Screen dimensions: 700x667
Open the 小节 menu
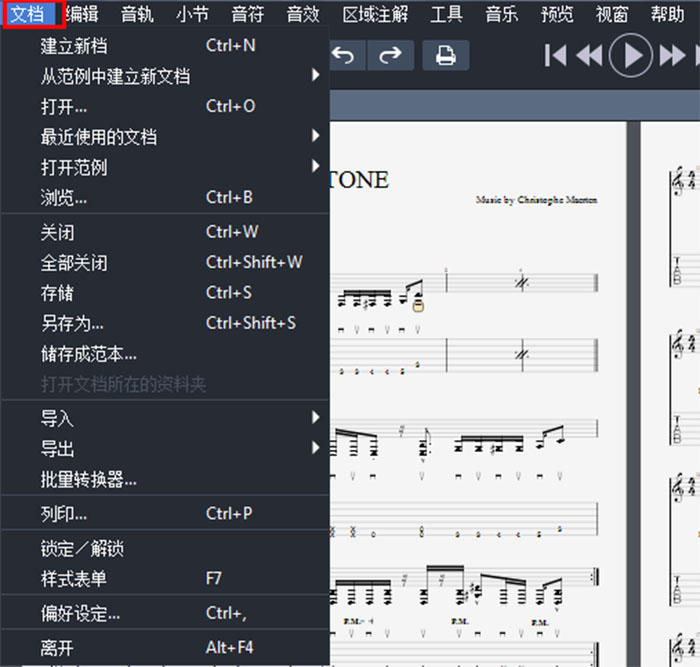[192, 14]
